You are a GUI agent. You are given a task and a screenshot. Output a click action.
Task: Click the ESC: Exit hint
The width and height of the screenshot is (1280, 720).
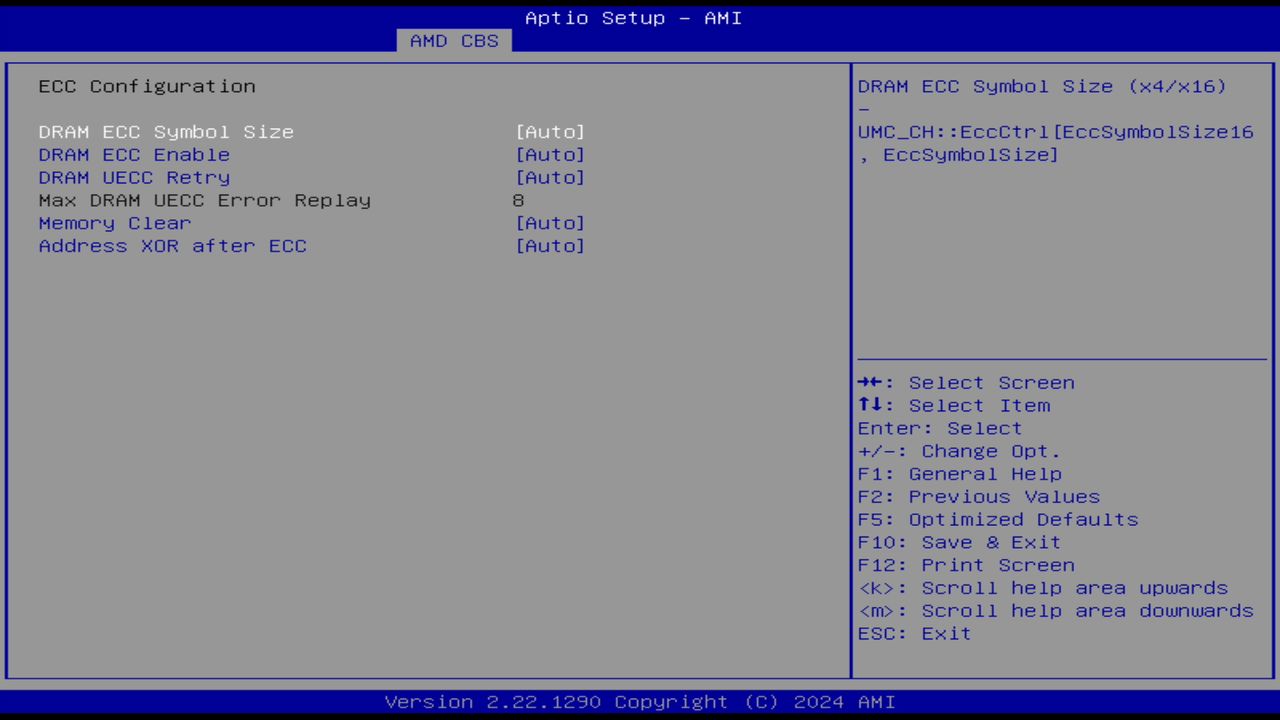(914, 634)
